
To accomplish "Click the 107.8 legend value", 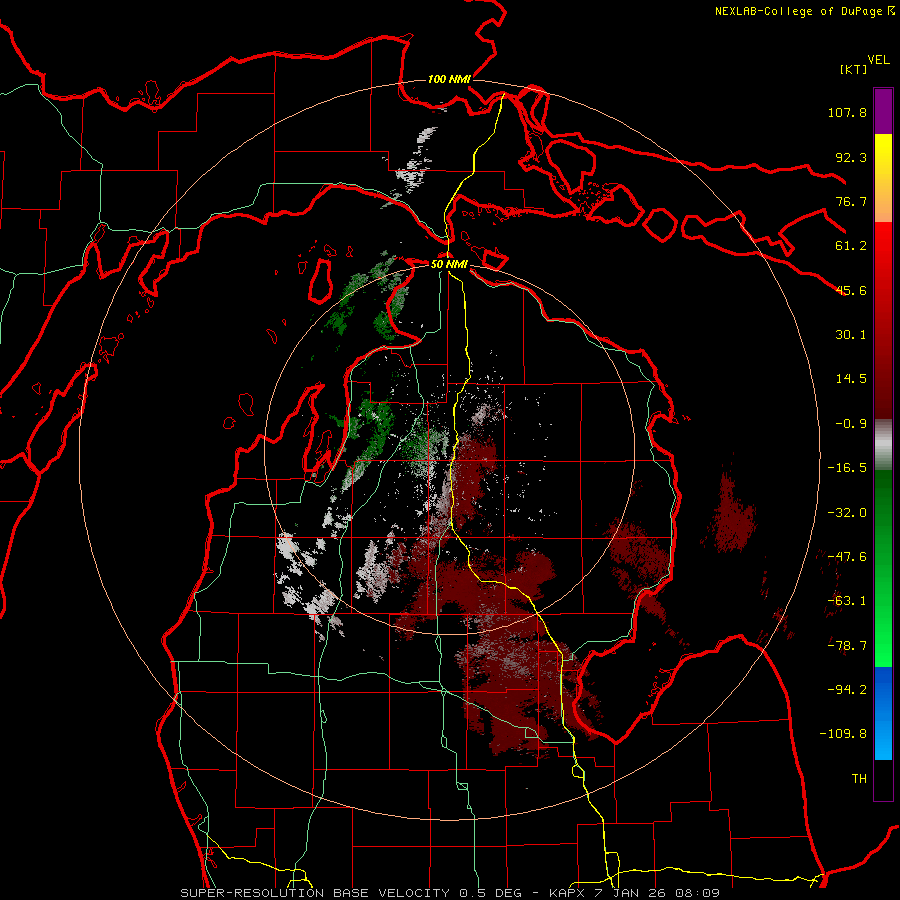I will click(847, 112).
